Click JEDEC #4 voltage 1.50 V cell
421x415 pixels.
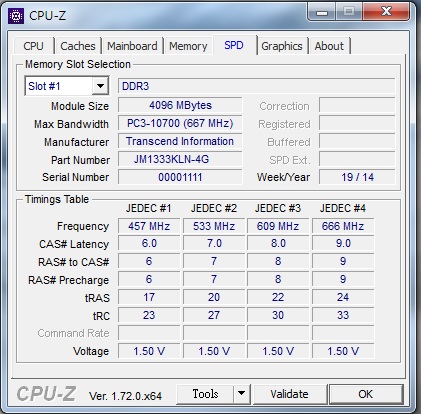click(343, 351)
